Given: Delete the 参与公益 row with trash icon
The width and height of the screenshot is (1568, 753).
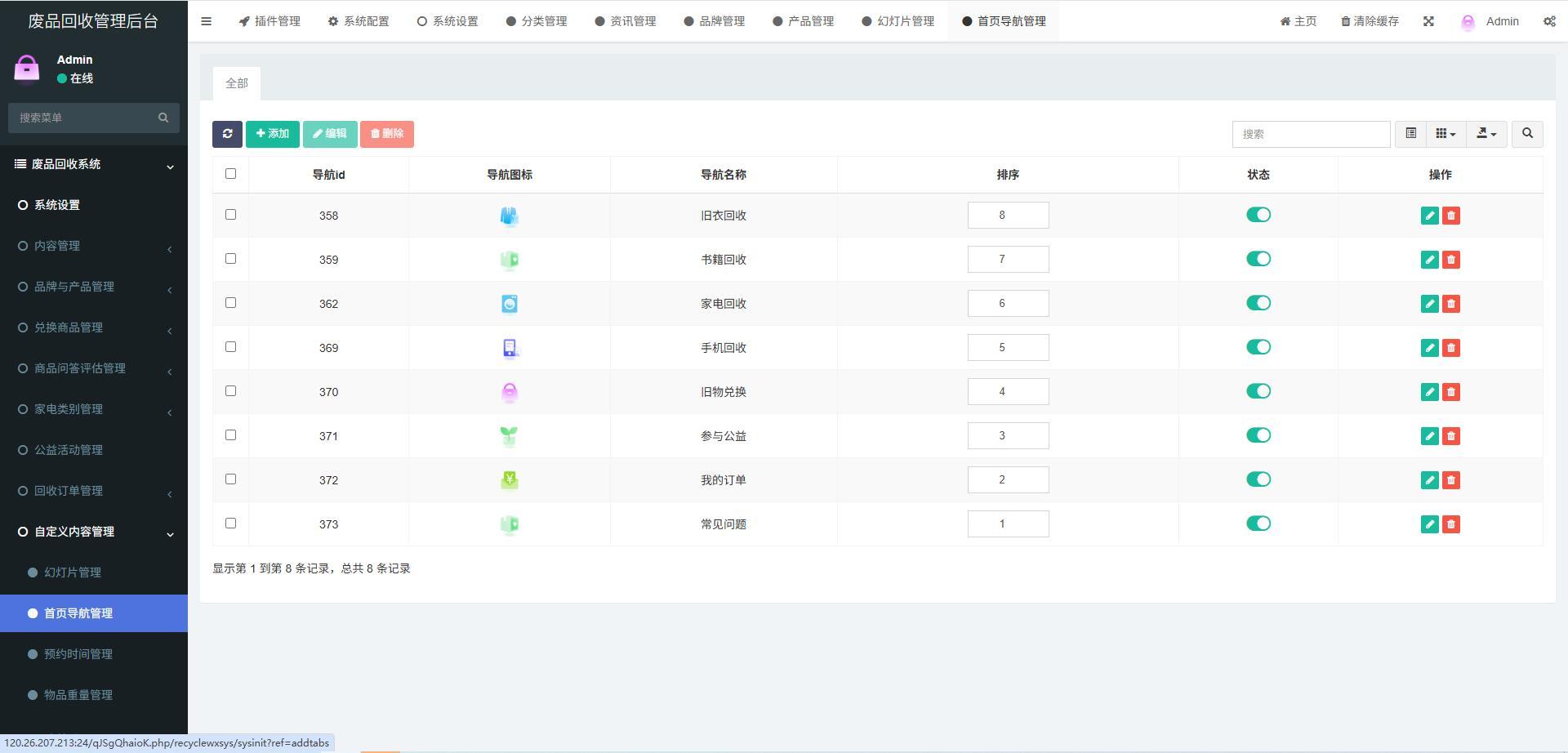Looking at the screenshot, I should pos(1451,436).
